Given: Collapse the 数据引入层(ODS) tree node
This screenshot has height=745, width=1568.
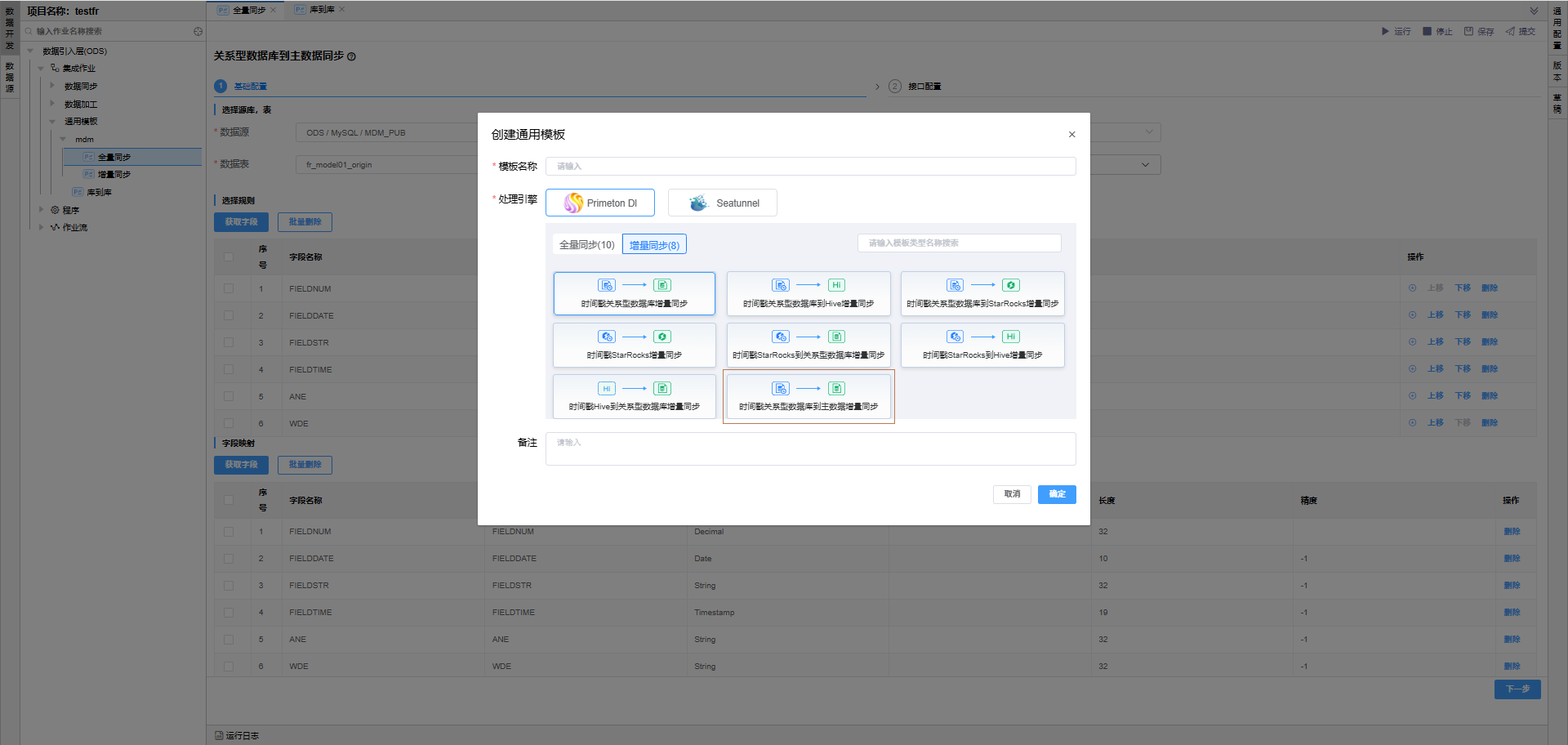Looking at the screenshot, I should click(x=31, y=51).
